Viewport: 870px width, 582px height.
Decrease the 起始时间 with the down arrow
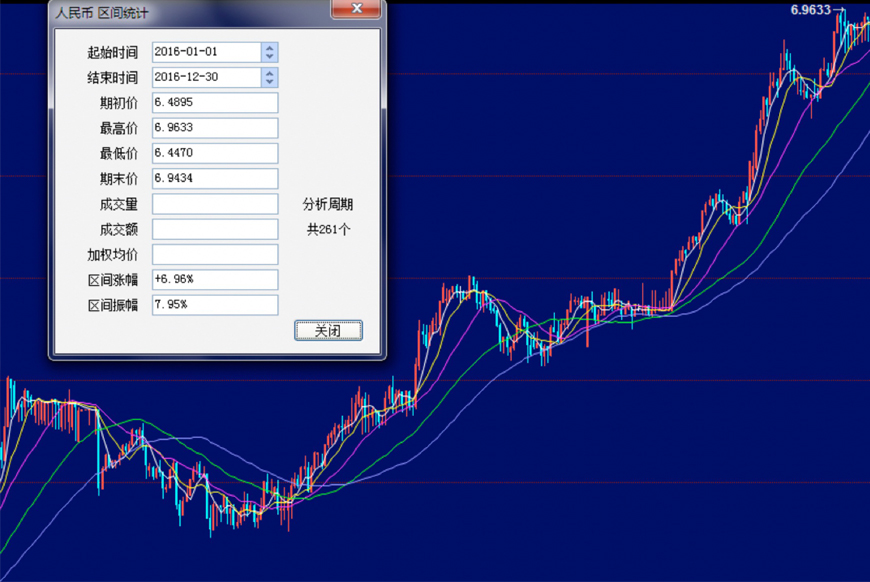tap(270, 57)
